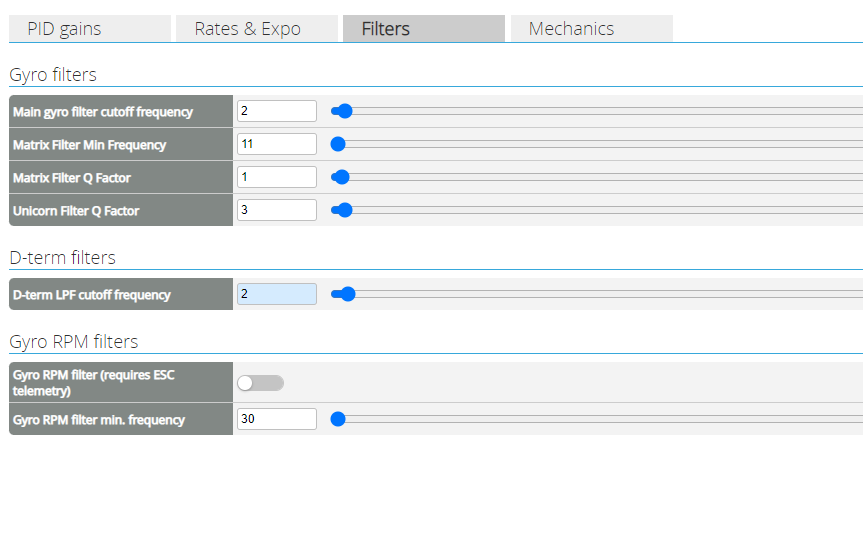This screenshot has height=553, width=863.
Task: Click the D-term LPF cutoff frequency label
Action: pos(92,295)
